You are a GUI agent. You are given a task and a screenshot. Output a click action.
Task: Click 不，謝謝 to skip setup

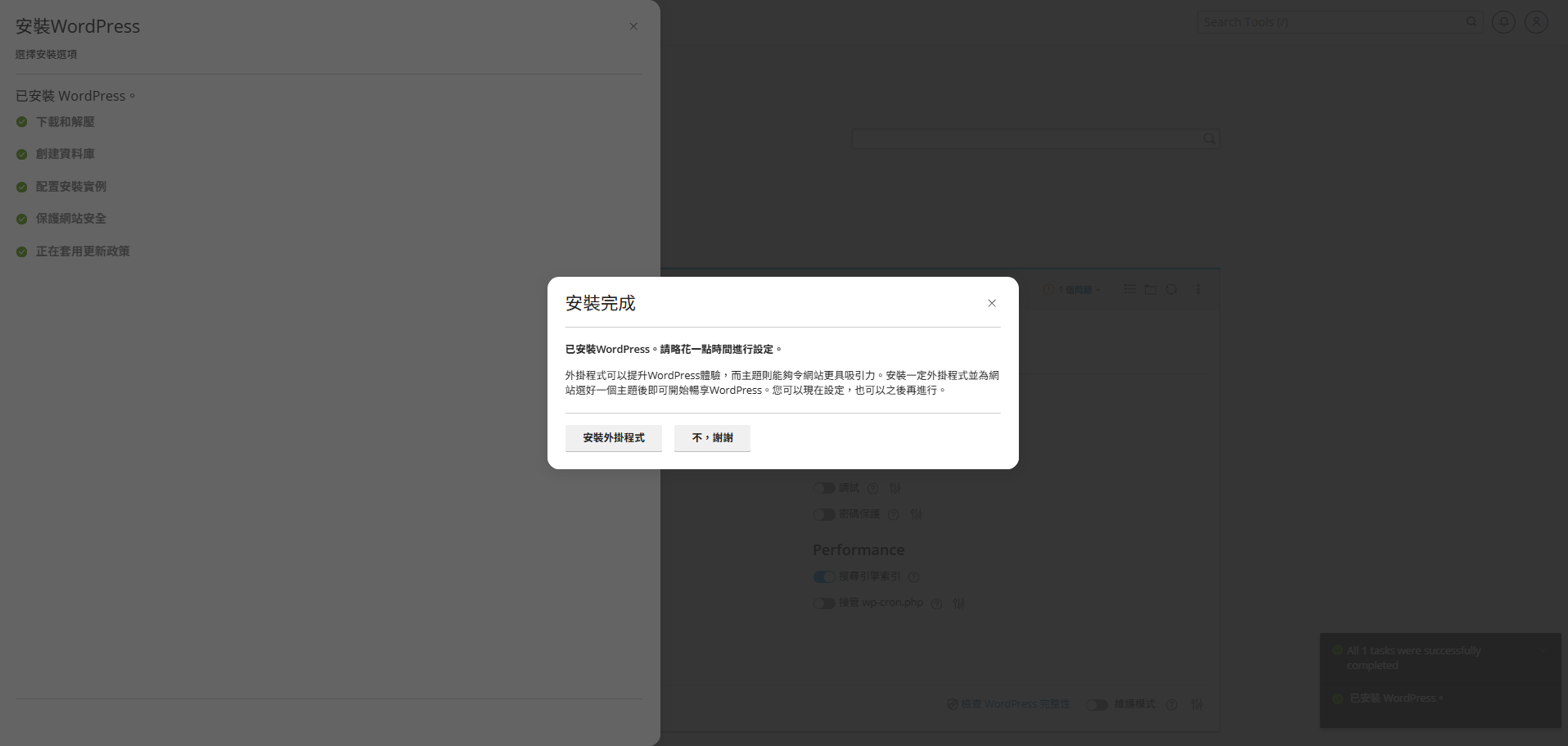(x=711, y=438)
